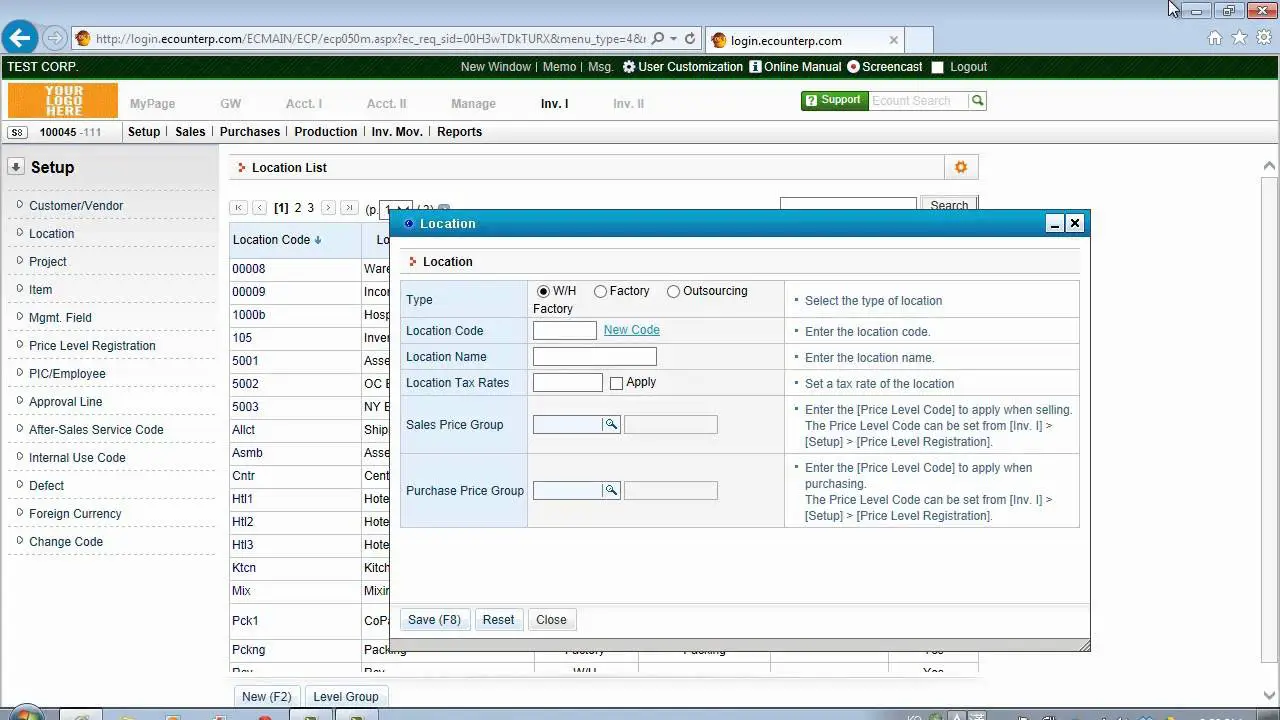The image size is (1280, 720).
Task: Open Location in the Setup sidebar
Action: [51, 234]
